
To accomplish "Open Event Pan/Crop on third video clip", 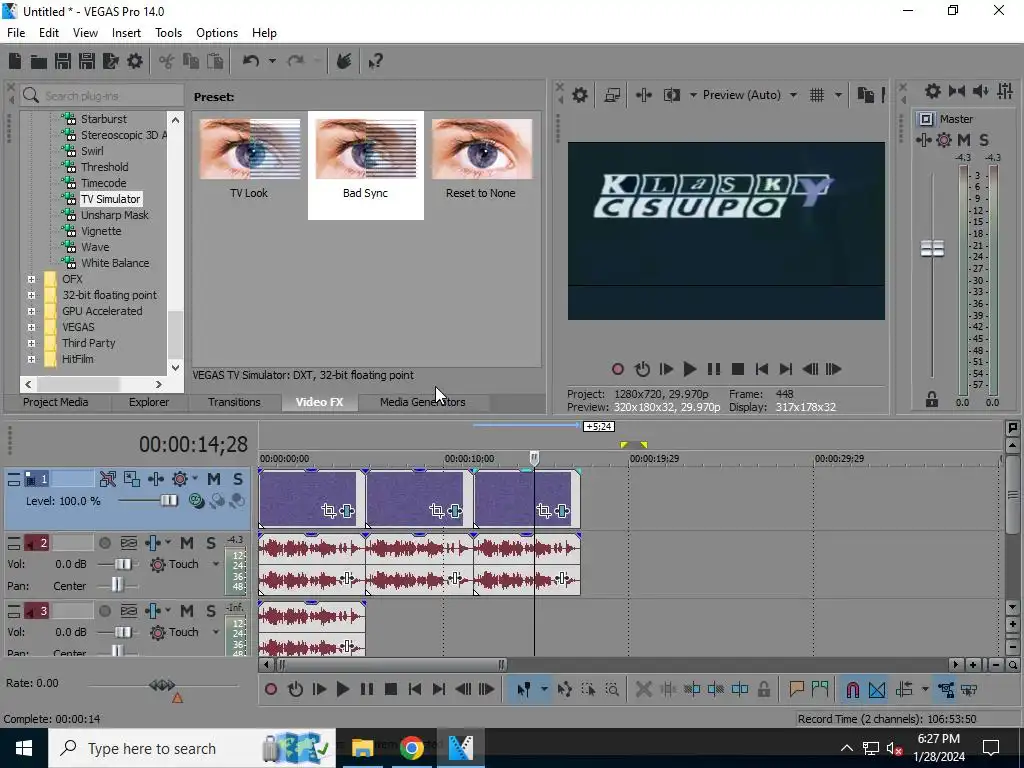I will click(543, 511).
